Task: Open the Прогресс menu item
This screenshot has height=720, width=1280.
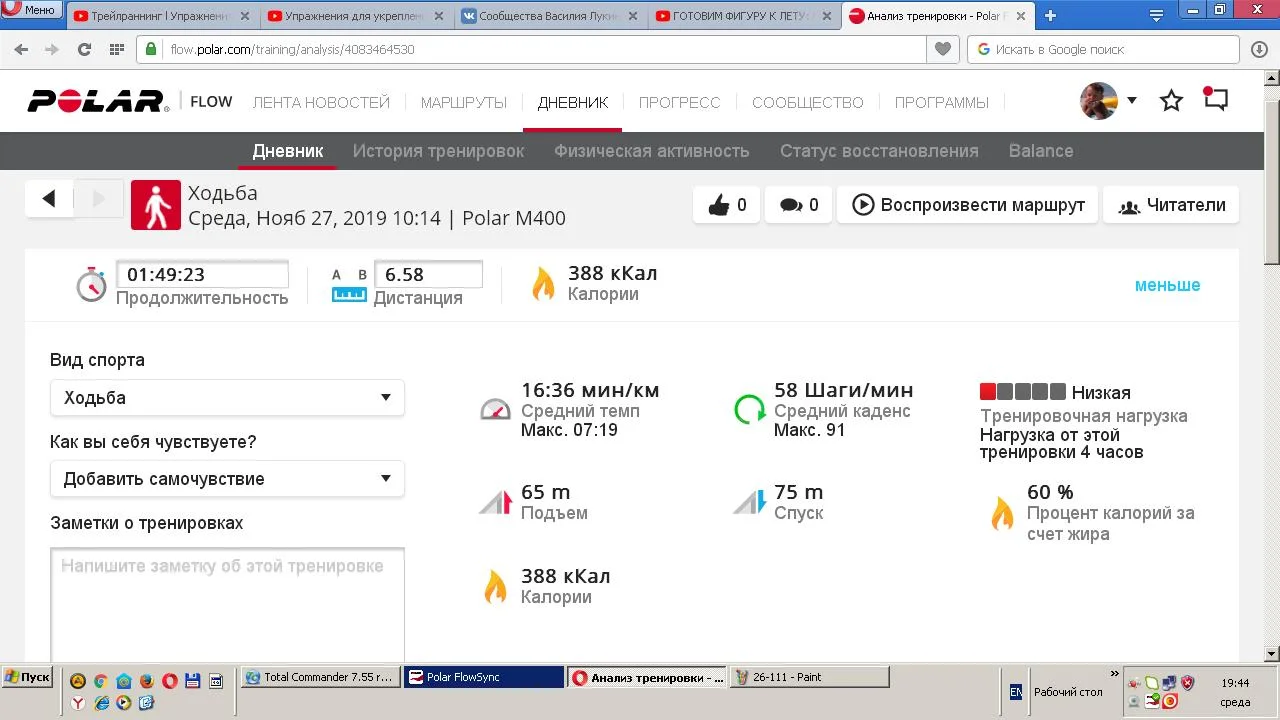Action: (x=679, y=102)
